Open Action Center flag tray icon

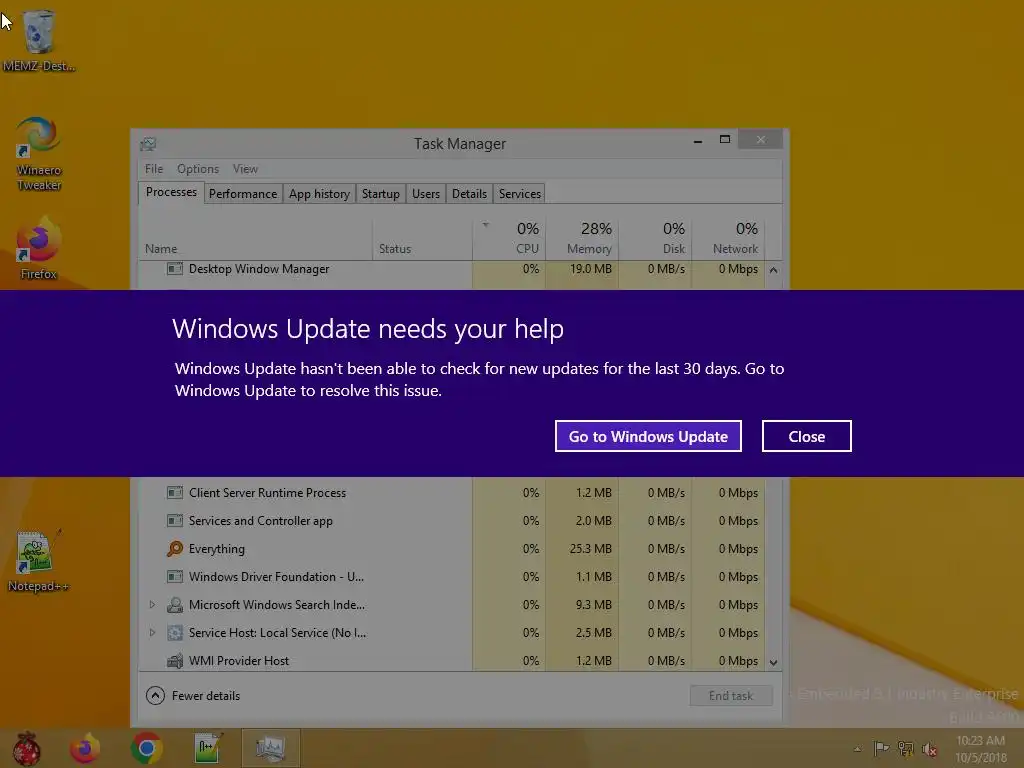(881, 748)
